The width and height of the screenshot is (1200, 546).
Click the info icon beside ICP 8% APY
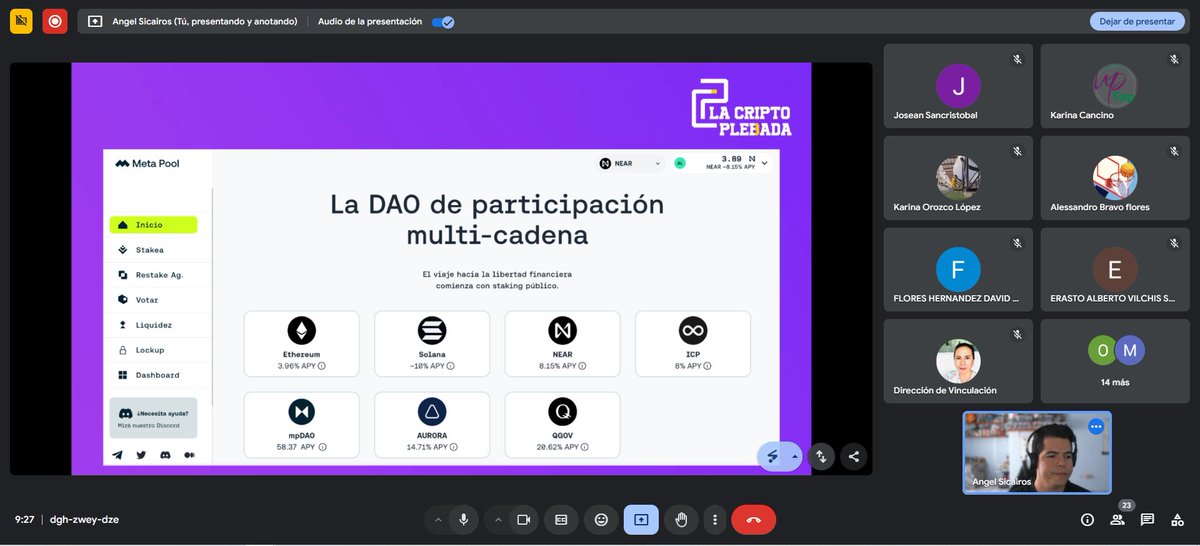pyautogui.click(x=709, y=366)
